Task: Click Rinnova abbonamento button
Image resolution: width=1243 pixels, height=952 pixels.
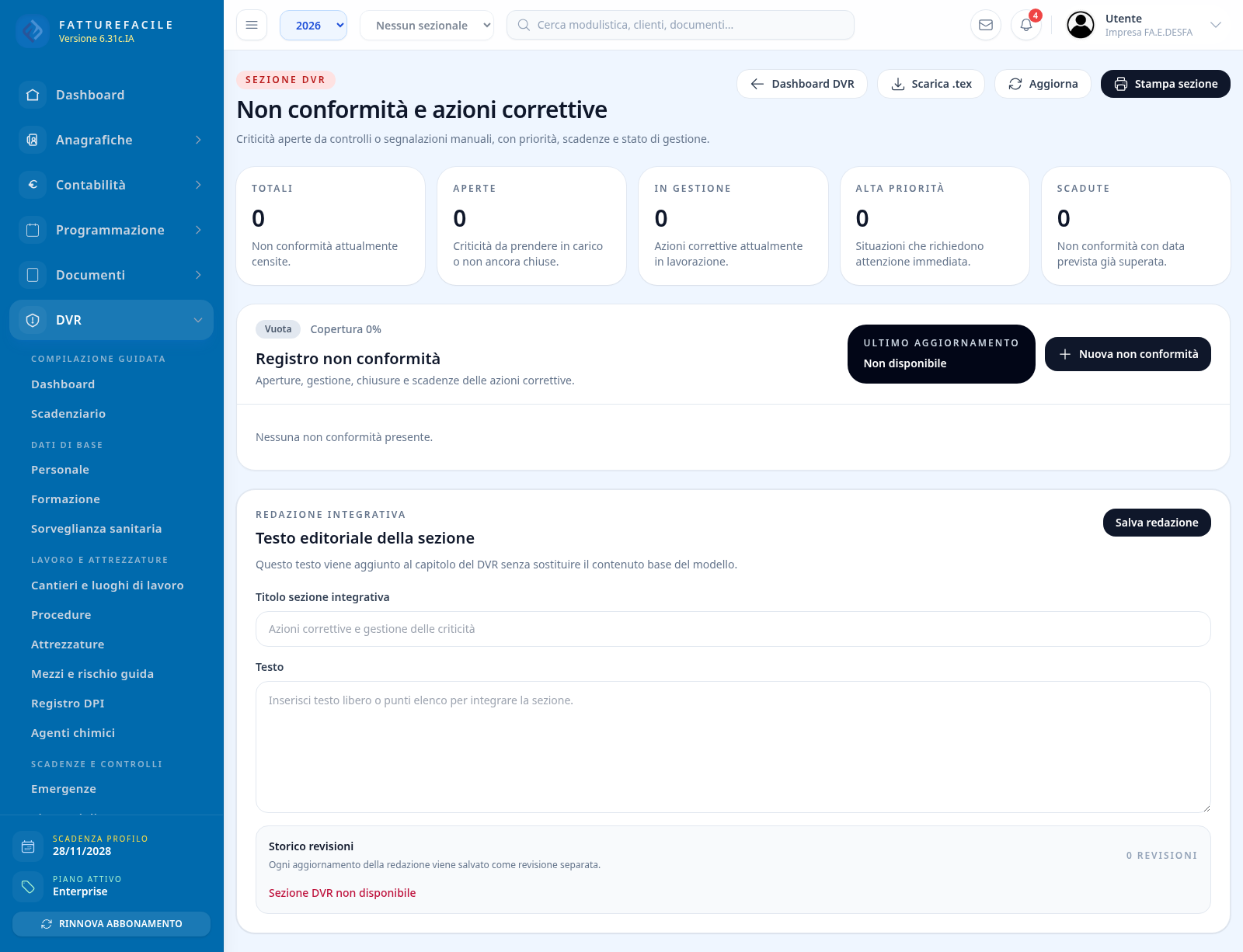Action: (x=111, y=924)
